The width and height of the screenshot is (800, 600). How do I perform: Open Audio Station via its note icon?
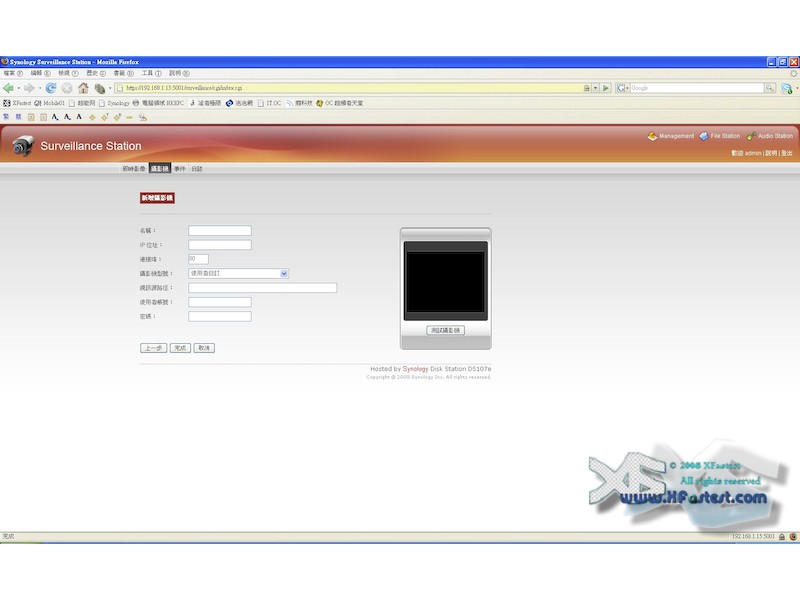(751, 136)
